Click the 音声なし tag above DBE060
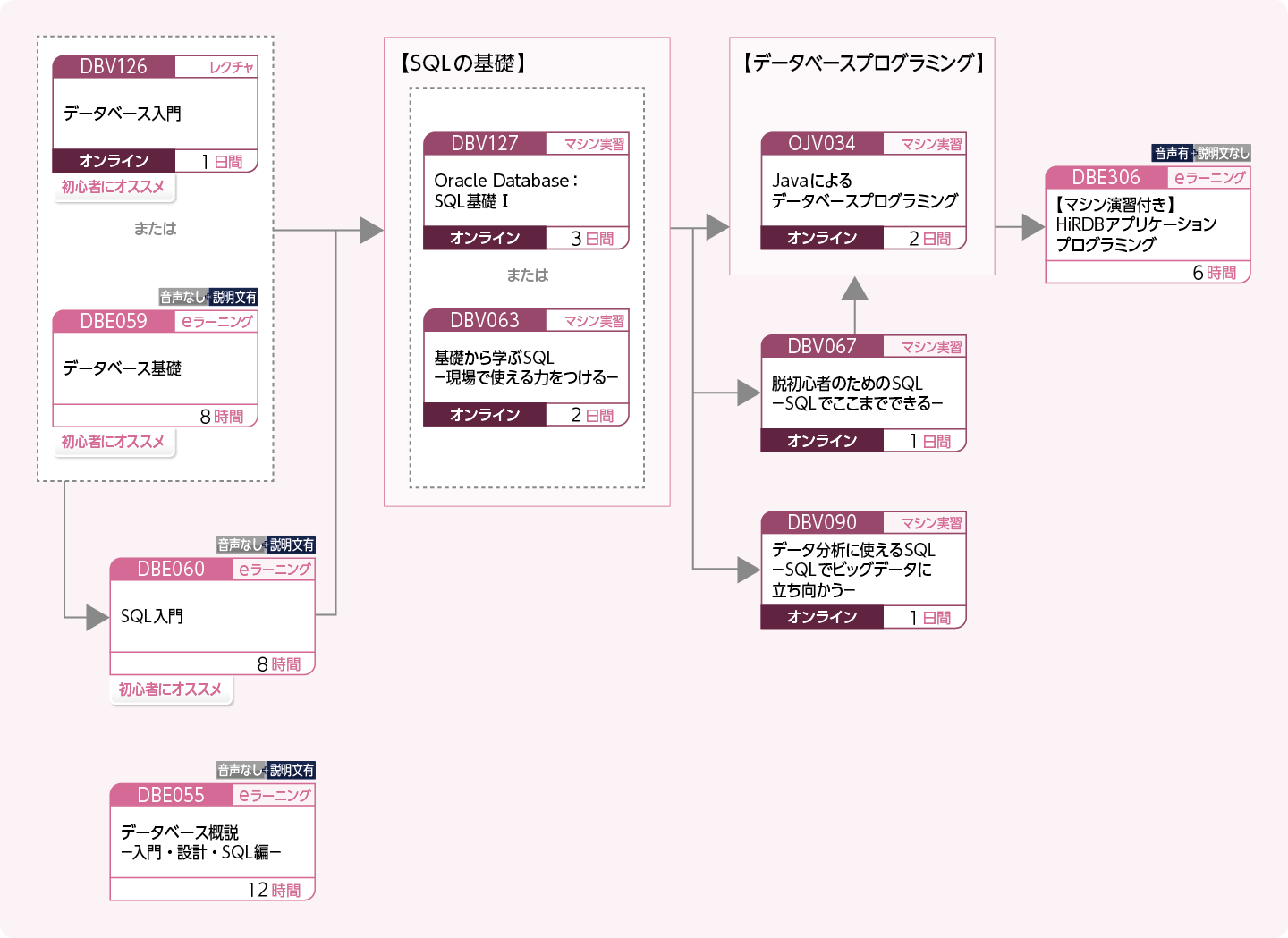This screenshot has width=1288, height=938. click(241, 545)
